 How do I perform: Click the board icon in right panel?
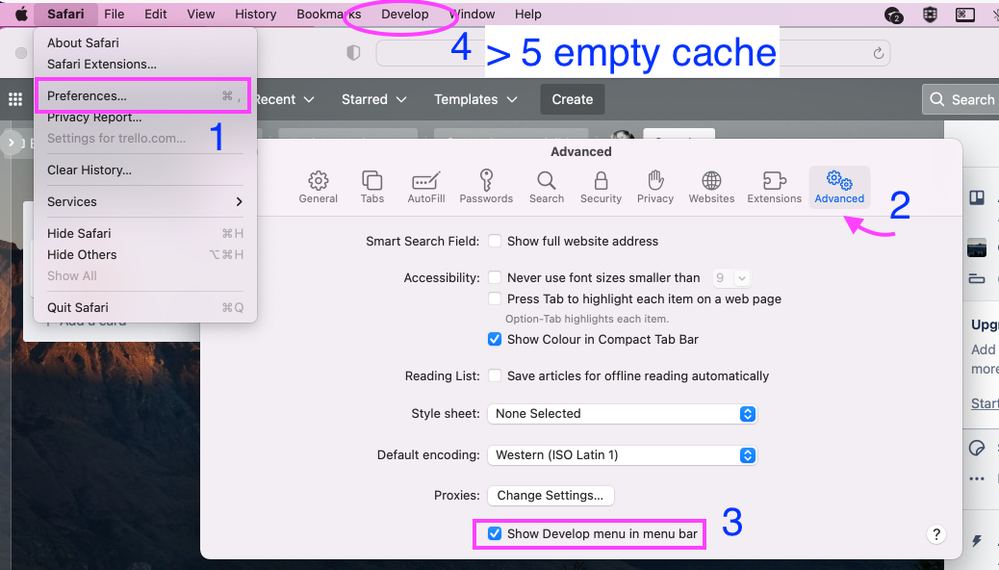pyautogui.click(x=977, y=197)
